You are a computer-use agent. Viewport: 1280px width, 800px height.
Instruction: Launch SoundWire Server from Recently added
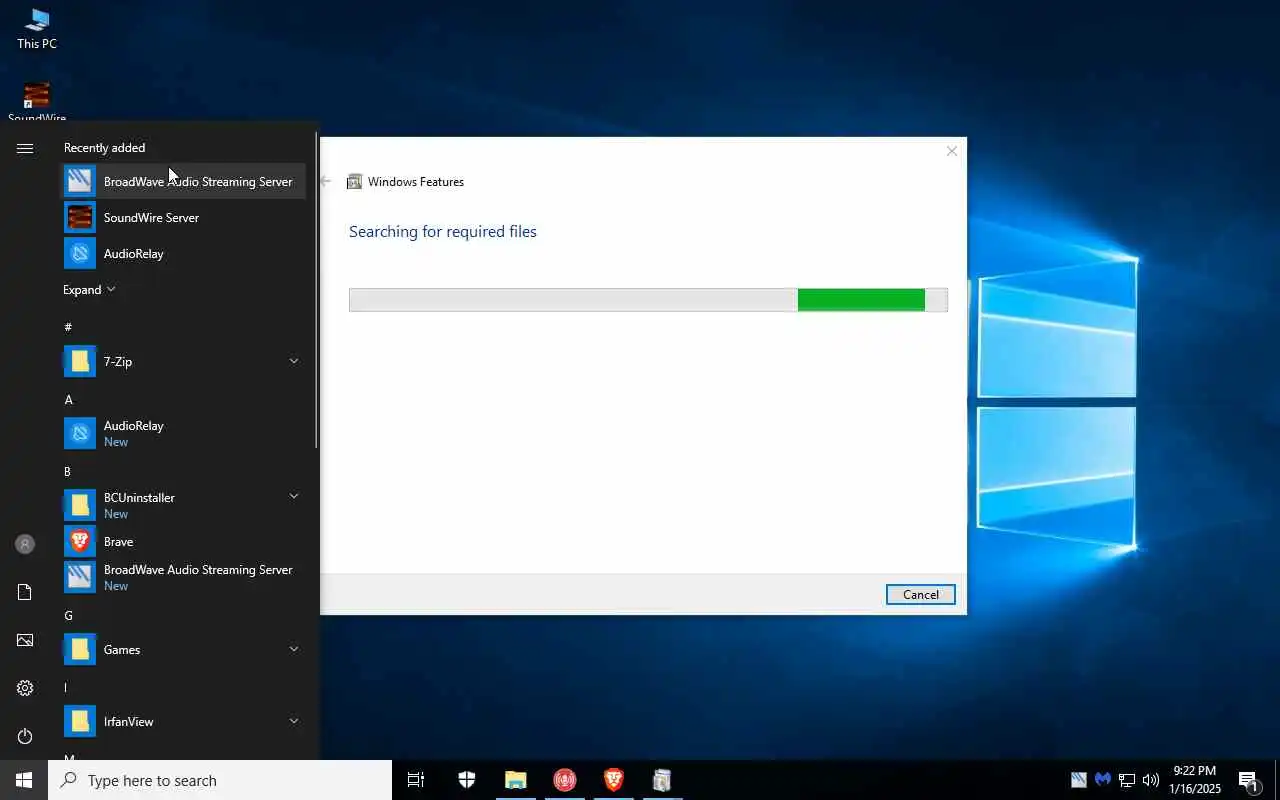pyautogui.click(x=183, y=217)
